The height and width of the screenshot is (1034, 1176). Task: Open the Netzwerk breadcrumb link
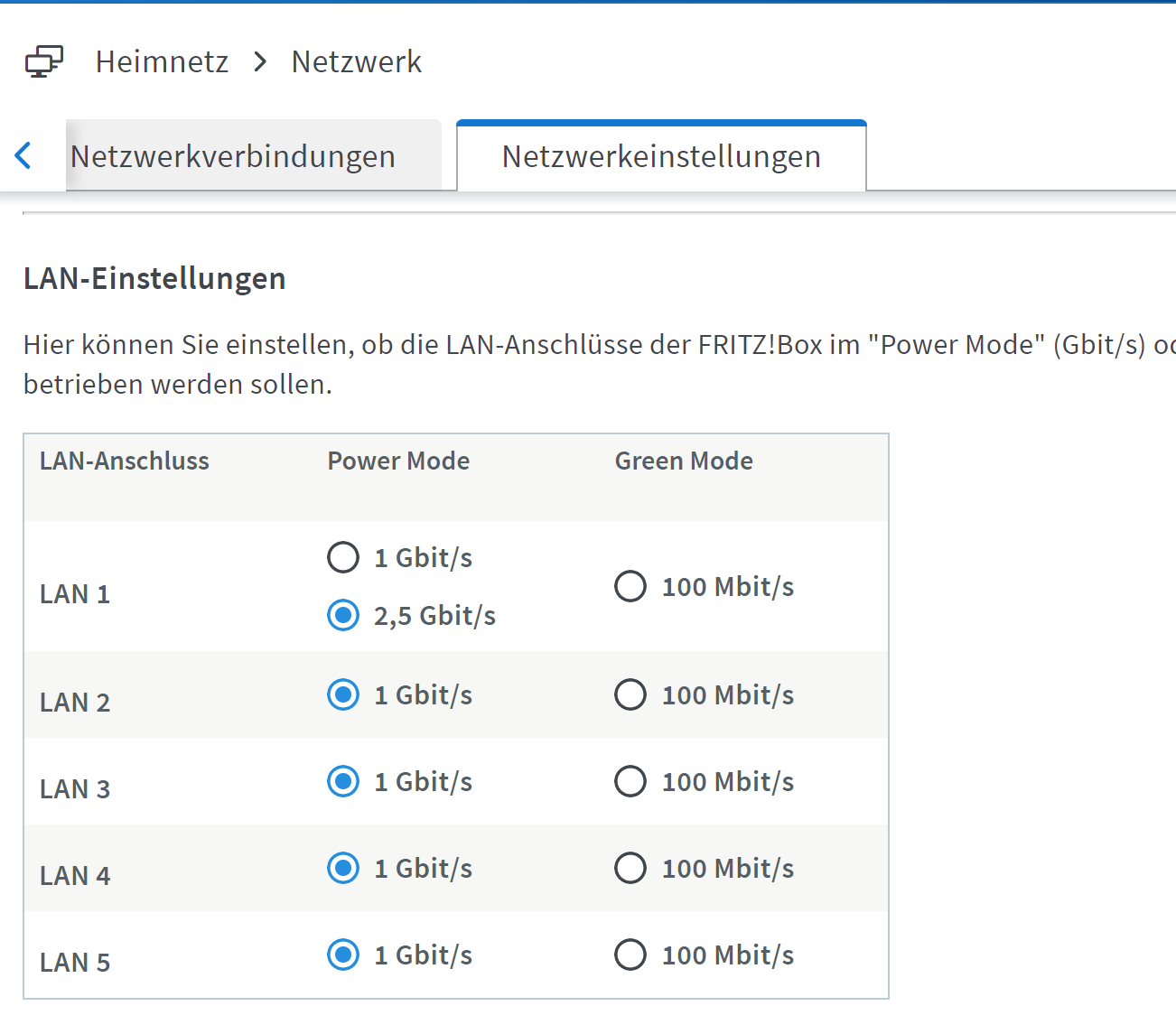click(356, 61)
